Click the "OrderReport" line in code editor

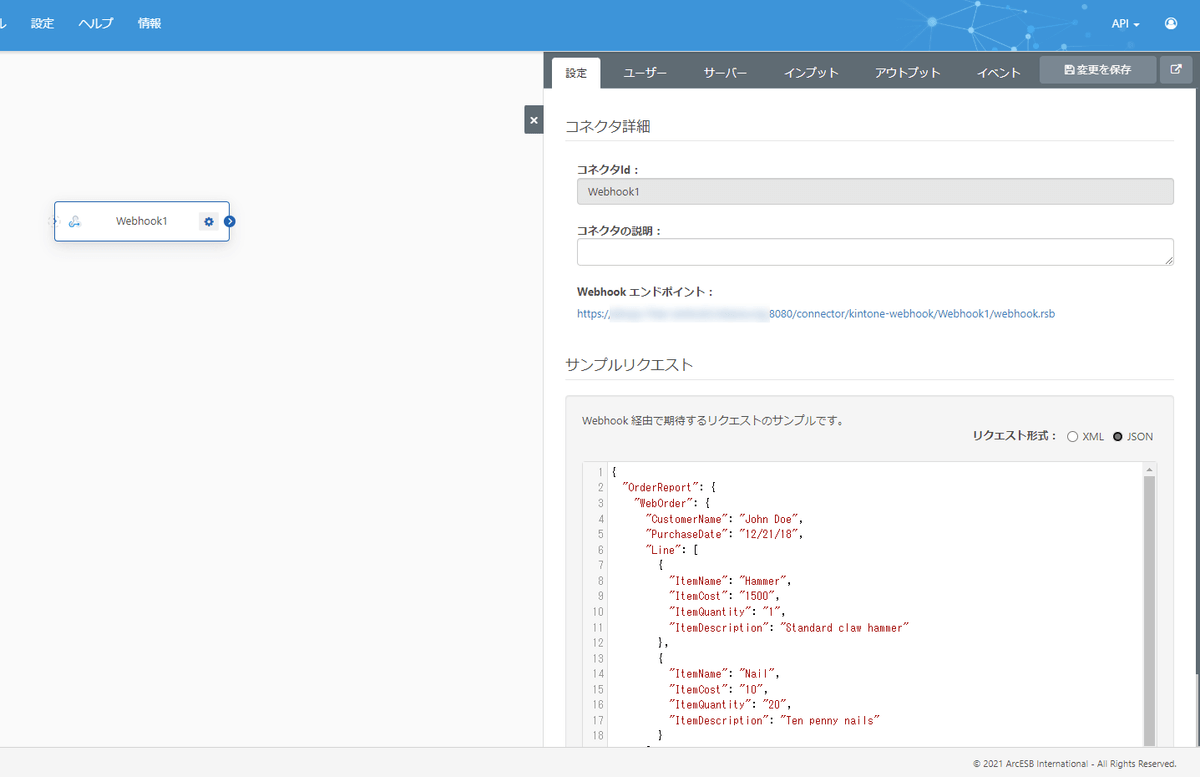(x=669, y=488)
